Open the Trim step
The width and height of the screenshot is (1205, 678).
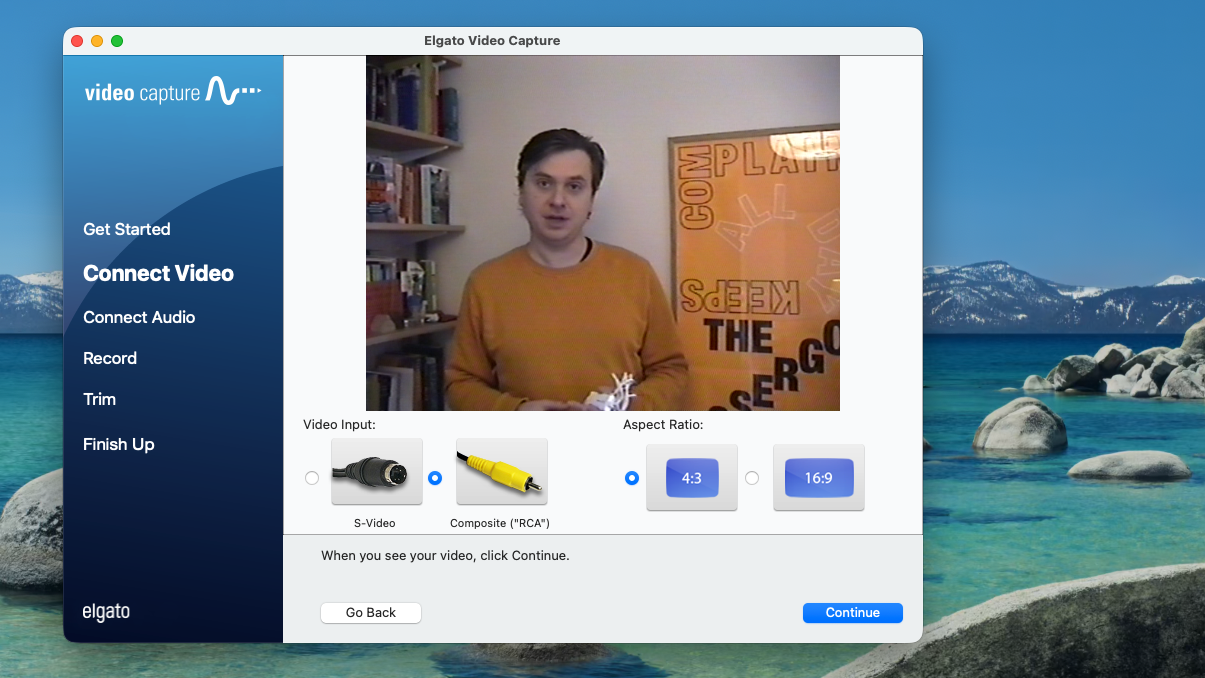[x=99, y=399]
